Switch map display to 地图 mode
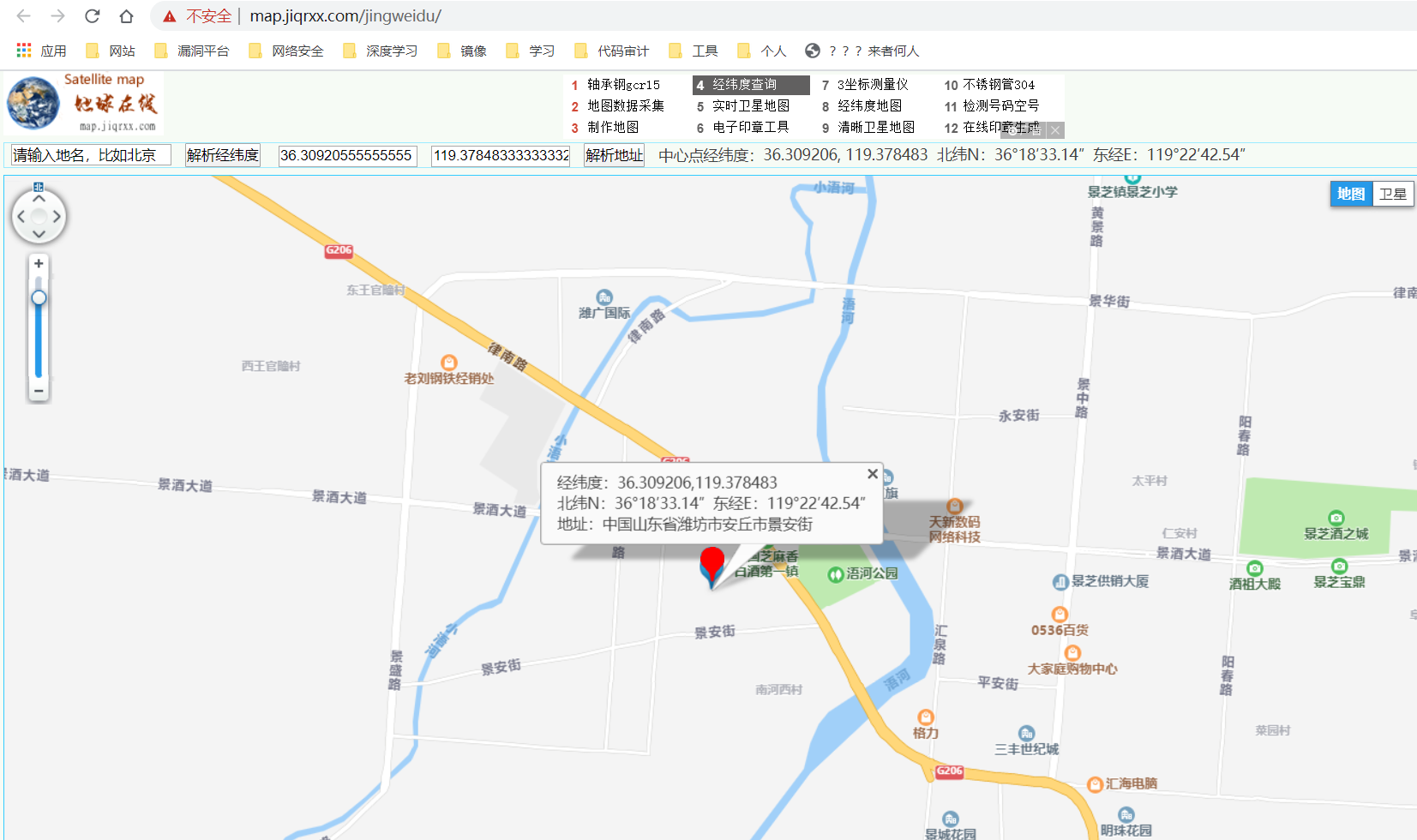 (x=1350, y=194)
